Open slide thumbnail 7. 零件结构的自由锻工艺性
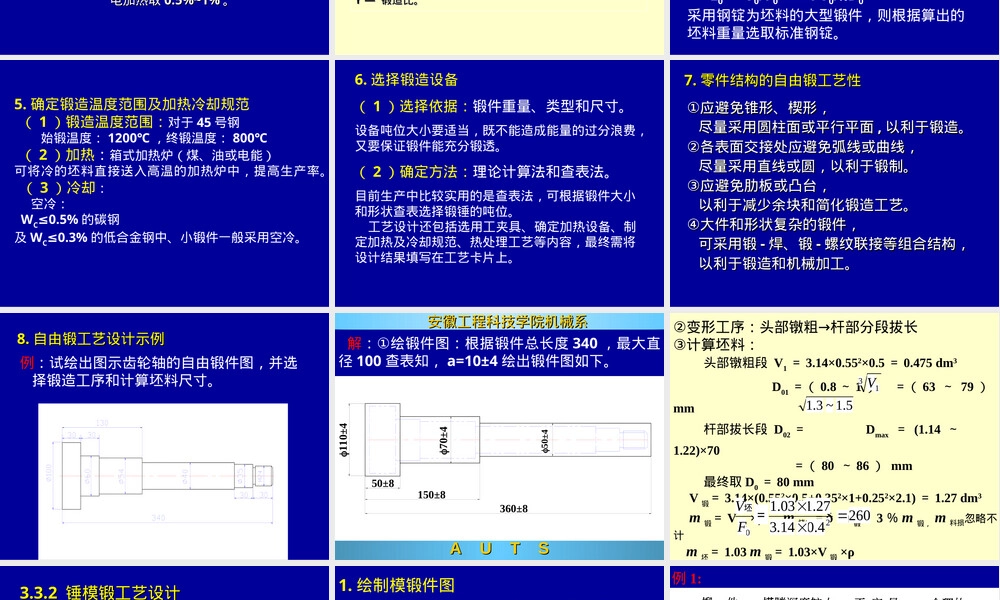This screenshot has width=1000, height=600. click(x=834, y=183)
